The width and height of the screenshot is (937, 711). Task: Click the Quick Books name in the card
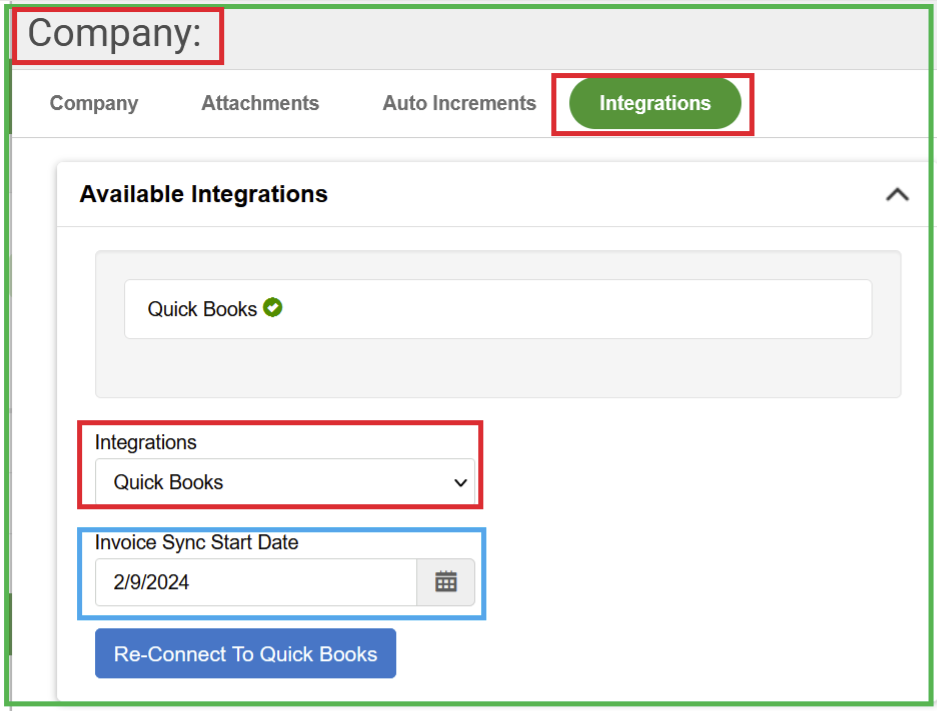(x=202, y=309)
